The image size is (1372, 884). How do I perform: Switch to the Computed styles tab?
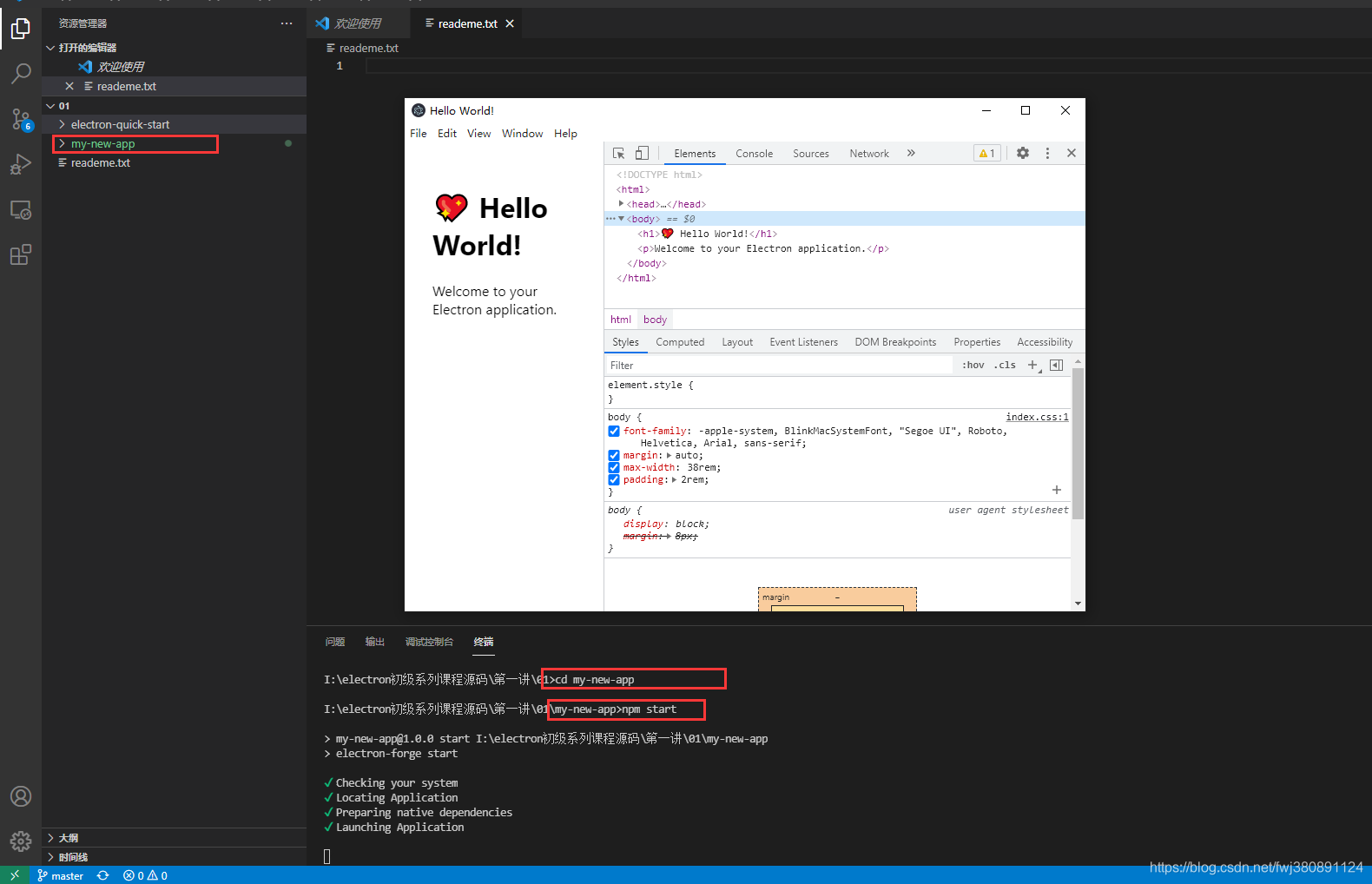point(680,342)
